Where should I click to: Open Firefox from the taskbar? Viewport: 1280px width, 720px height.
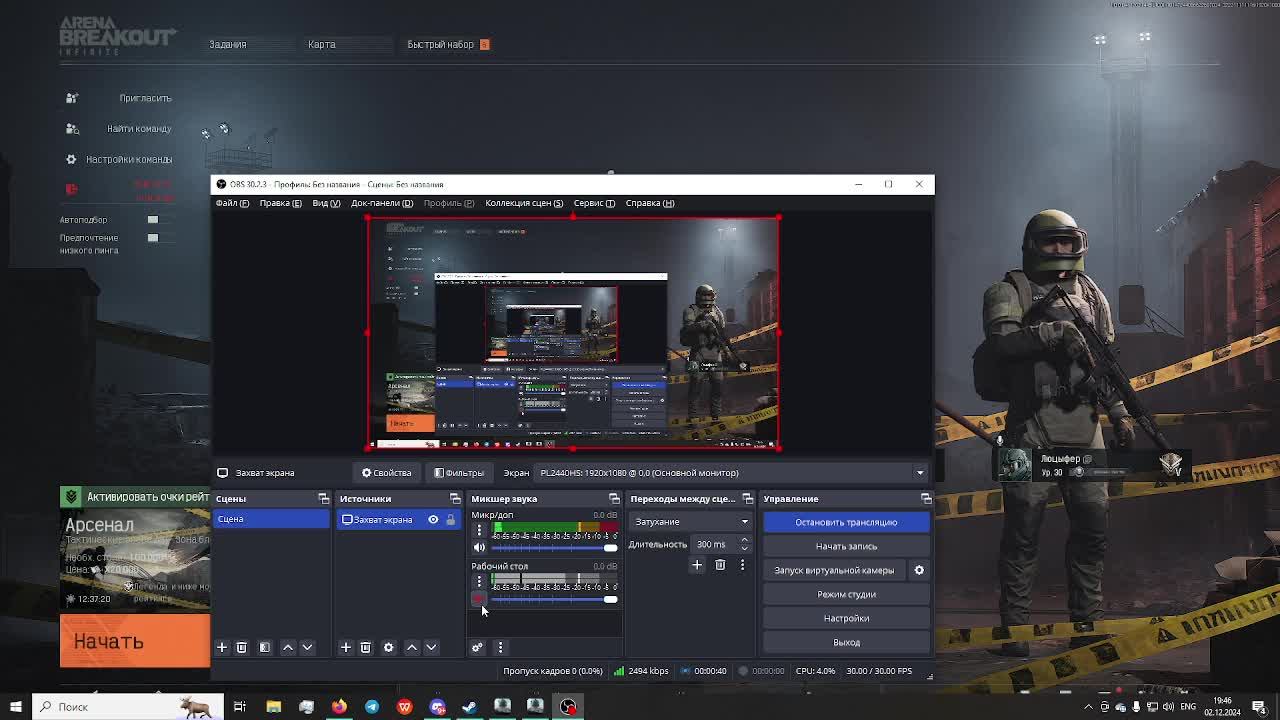(x=339, y=707)
